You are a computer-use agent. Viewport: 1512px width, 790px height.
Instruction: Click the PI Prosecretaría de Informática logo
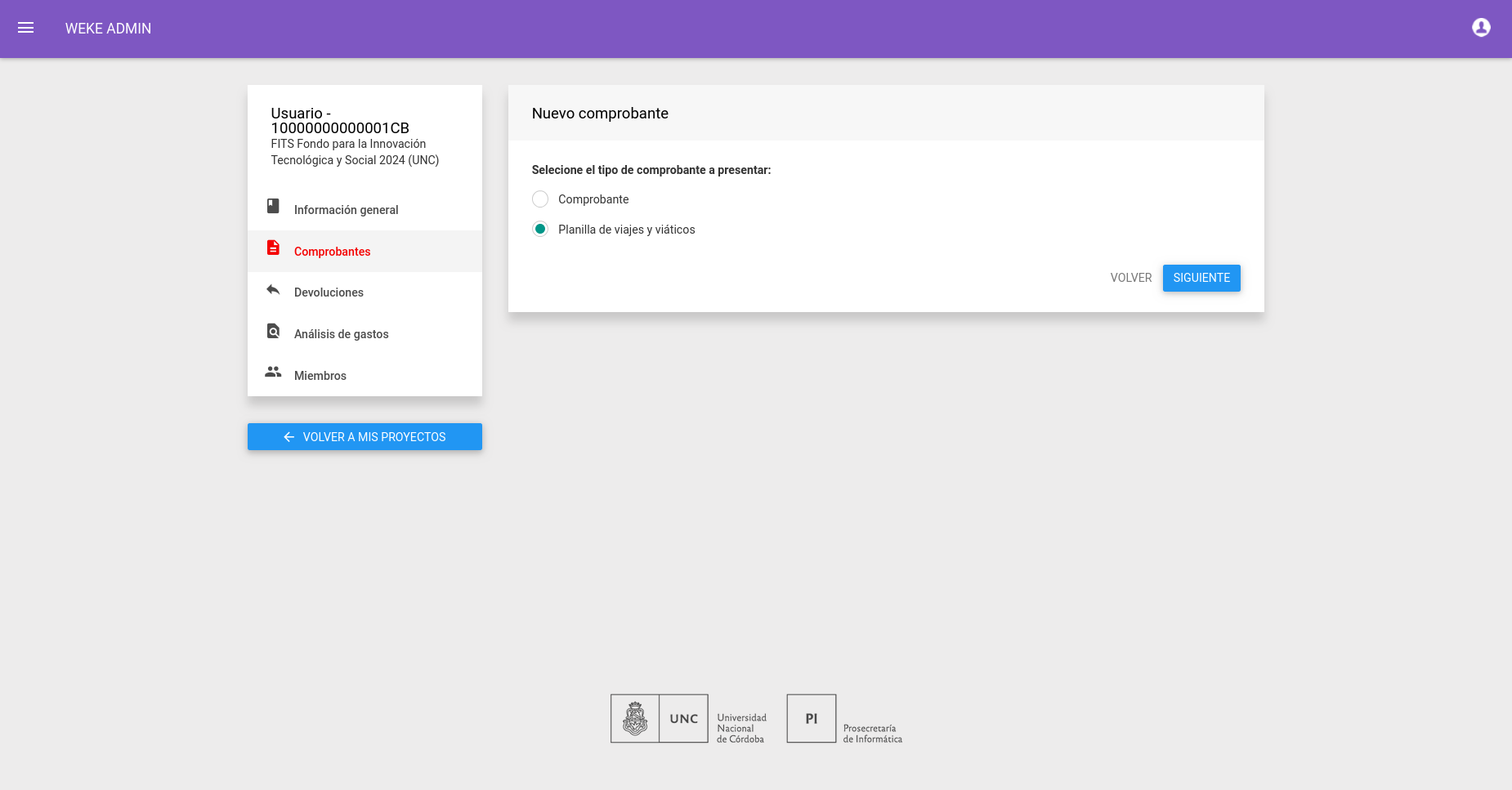pos(845,719)
